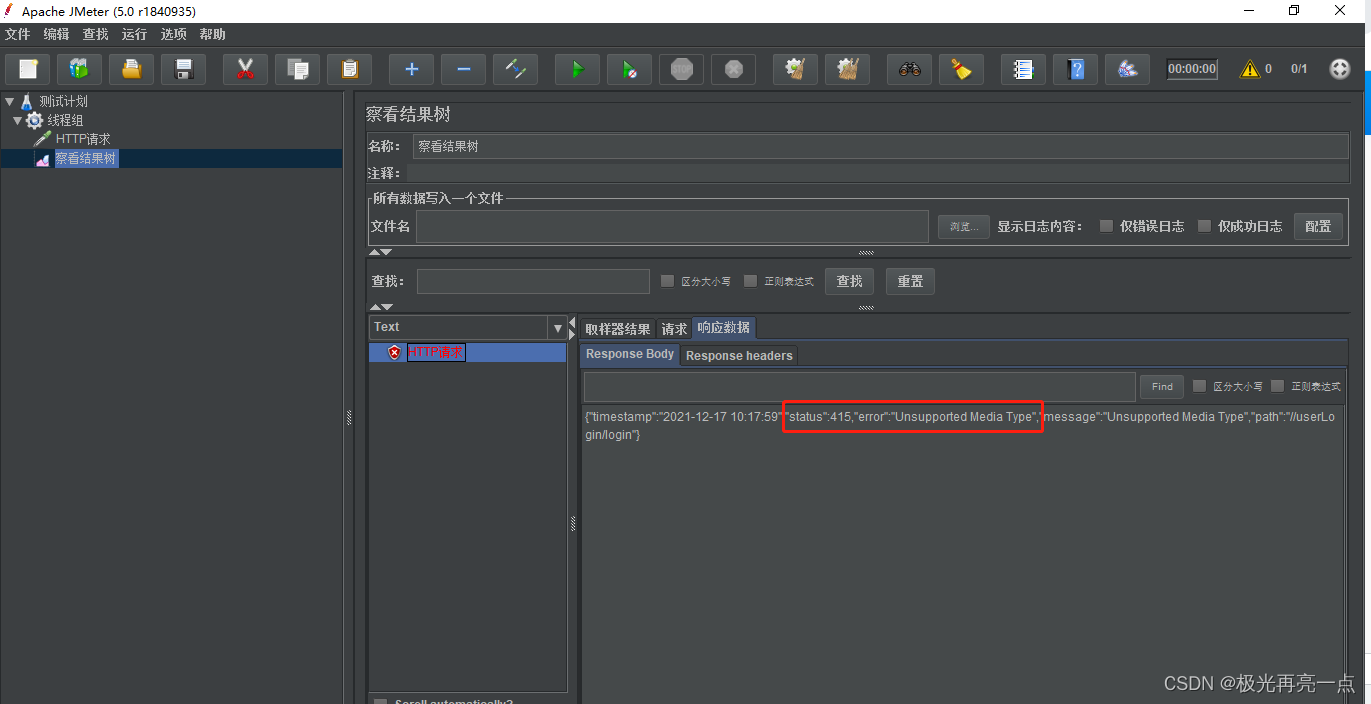Viewport: 1371px width, 704px height.
Task: Open the 运行 menu
Action: [135, 34]
